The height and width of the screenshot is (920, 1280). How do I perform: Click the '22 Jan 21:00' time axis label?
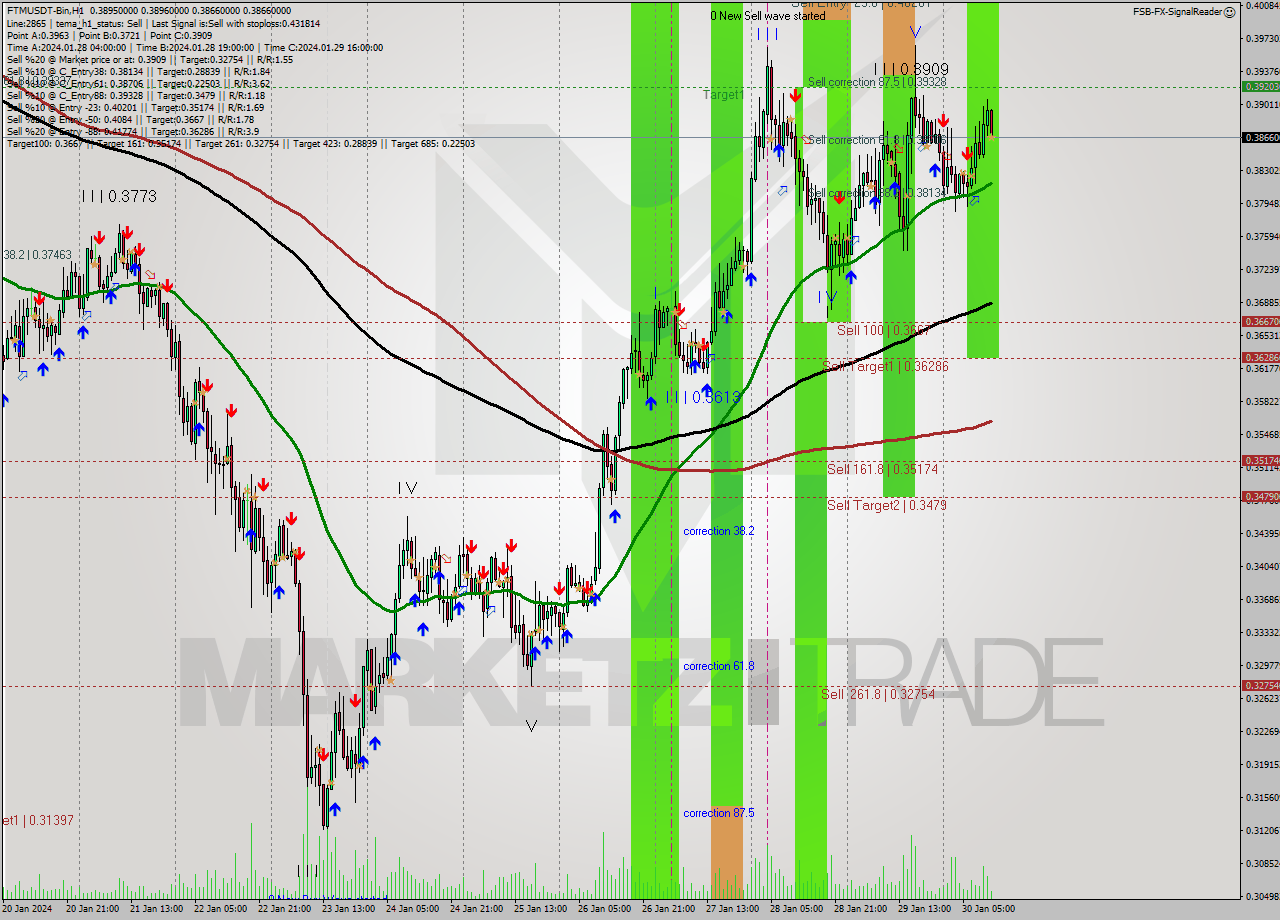pos(283,909)
